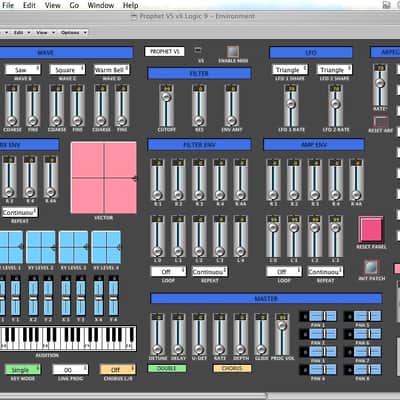Open the Window menu
Image resolution: width=400 pixels, height=400 pixels.
tap(101, 5)
